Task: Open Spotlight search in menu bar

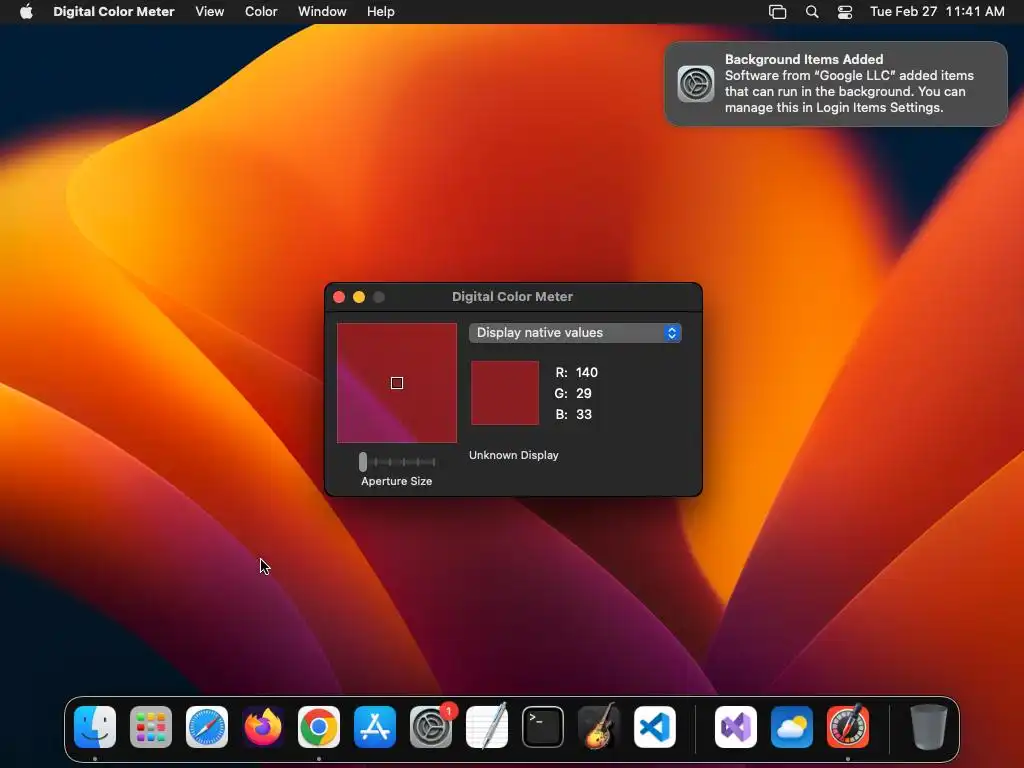Action: (x=812, y=12)
